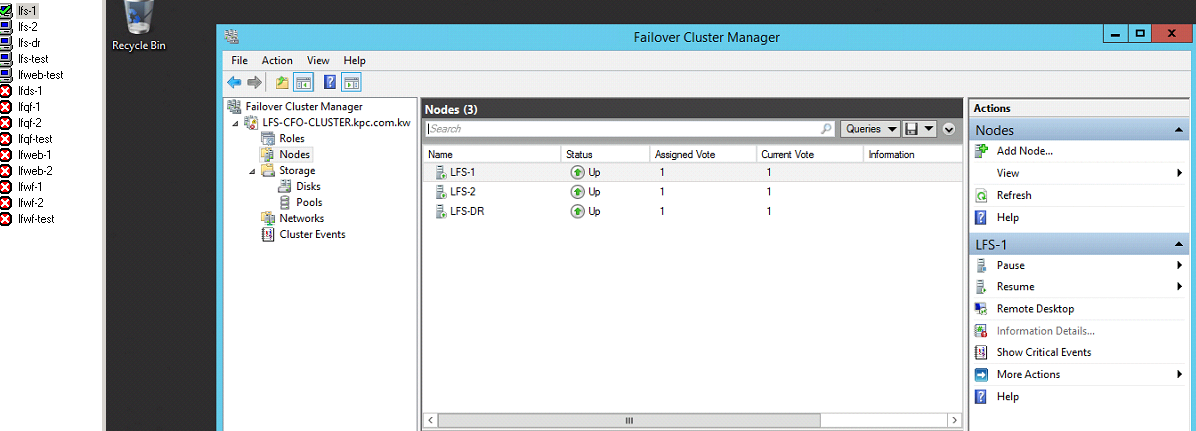Toggle the Show/Hide Action Pane toolbar icon
1196x431 pixels.
(352, 82)
